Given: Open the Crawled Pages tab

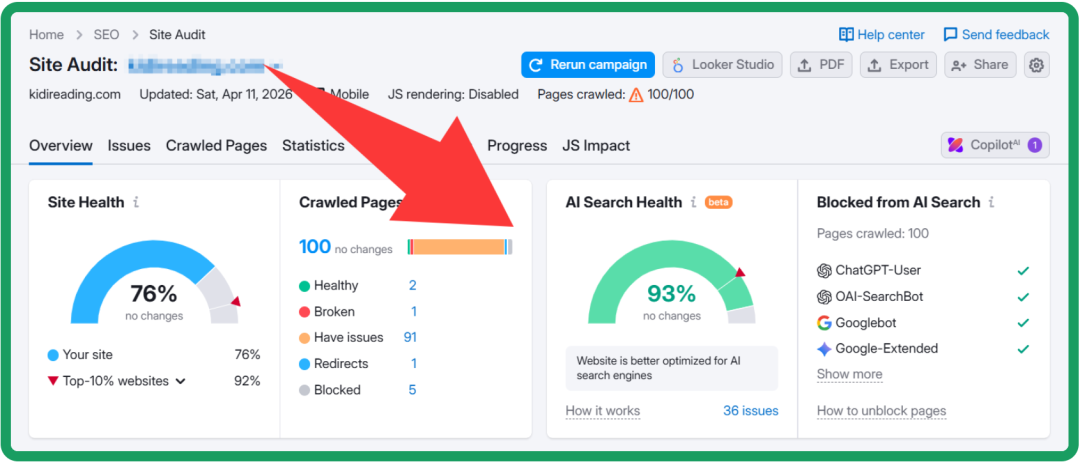Looking at the screenshot, I should [216, 146].
